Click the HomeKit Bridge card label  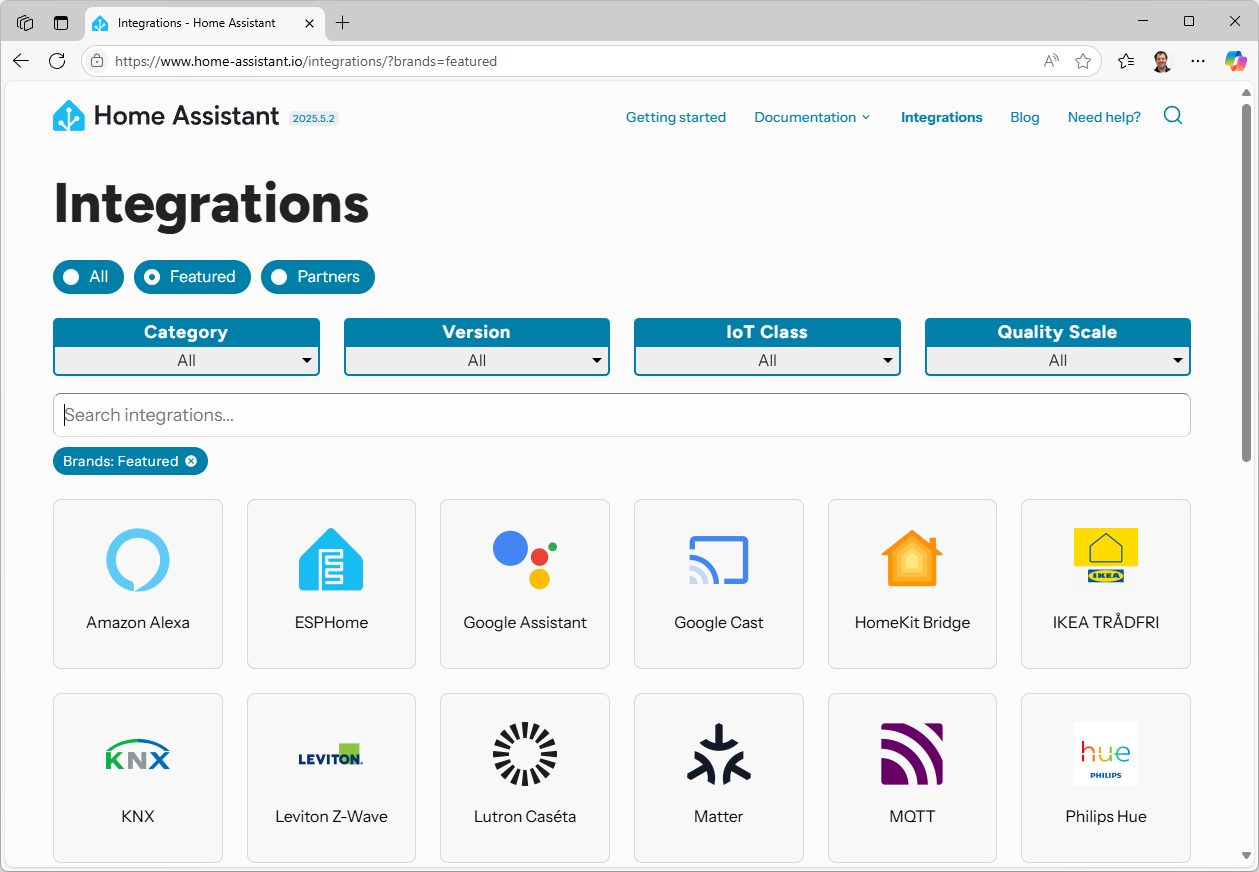912,622
